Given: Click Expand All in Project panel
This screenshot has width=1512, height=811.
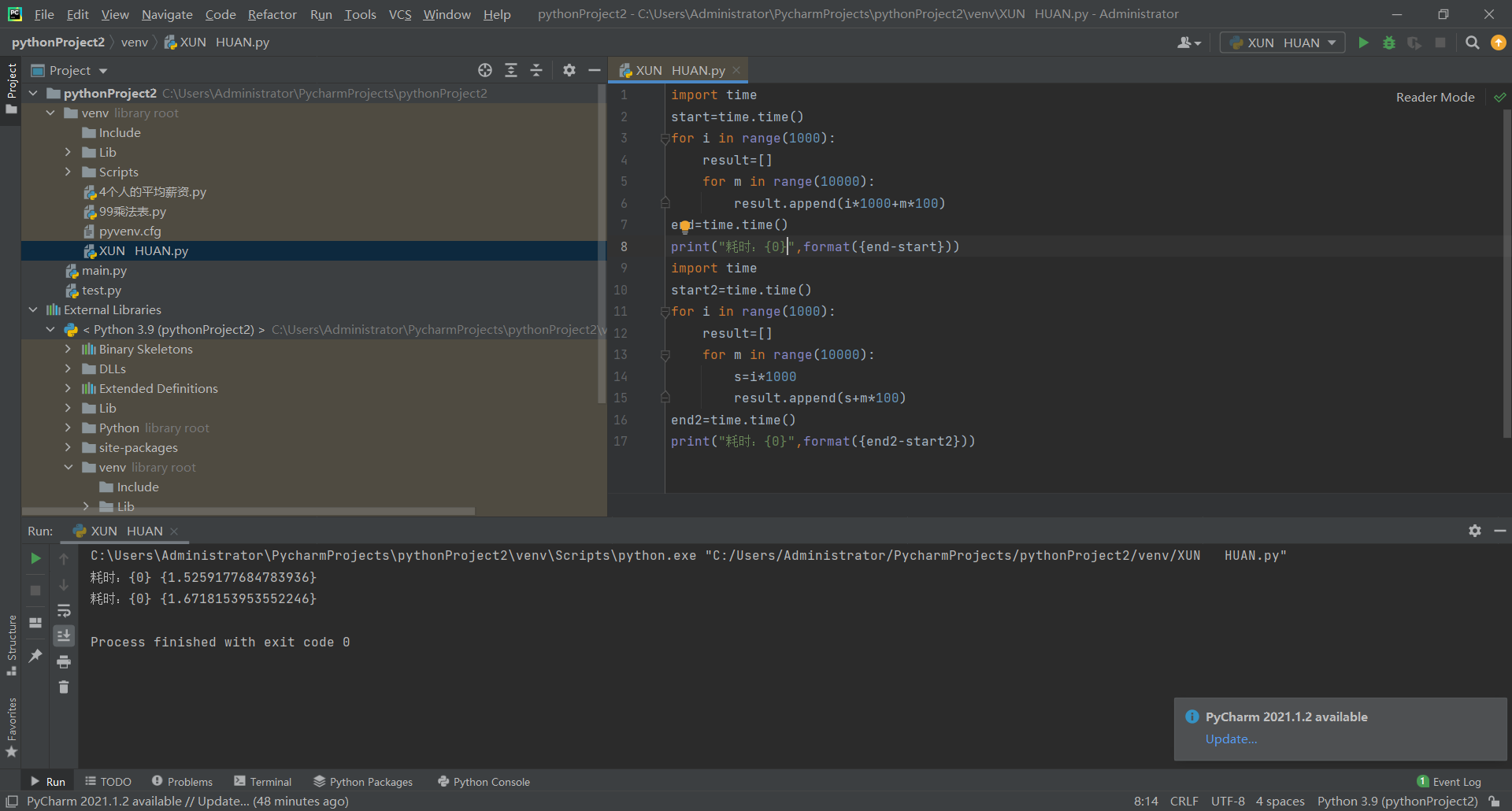Looking at the screenshot, I should [x=511, y=70].
